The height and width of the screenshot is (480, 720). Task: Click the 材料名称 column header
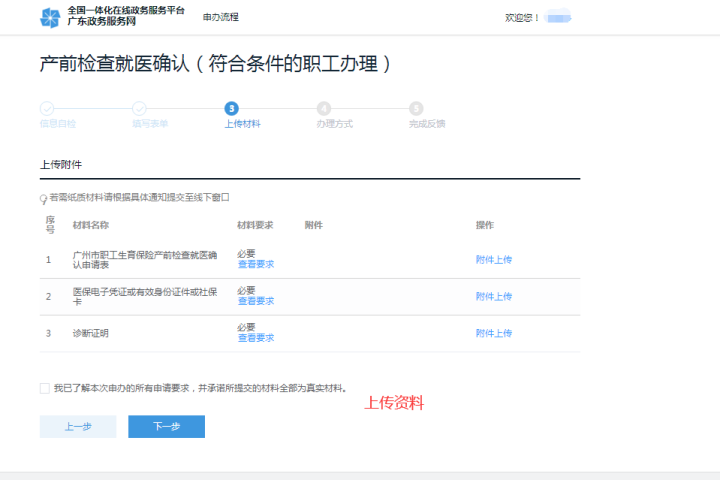pos(90,225)
